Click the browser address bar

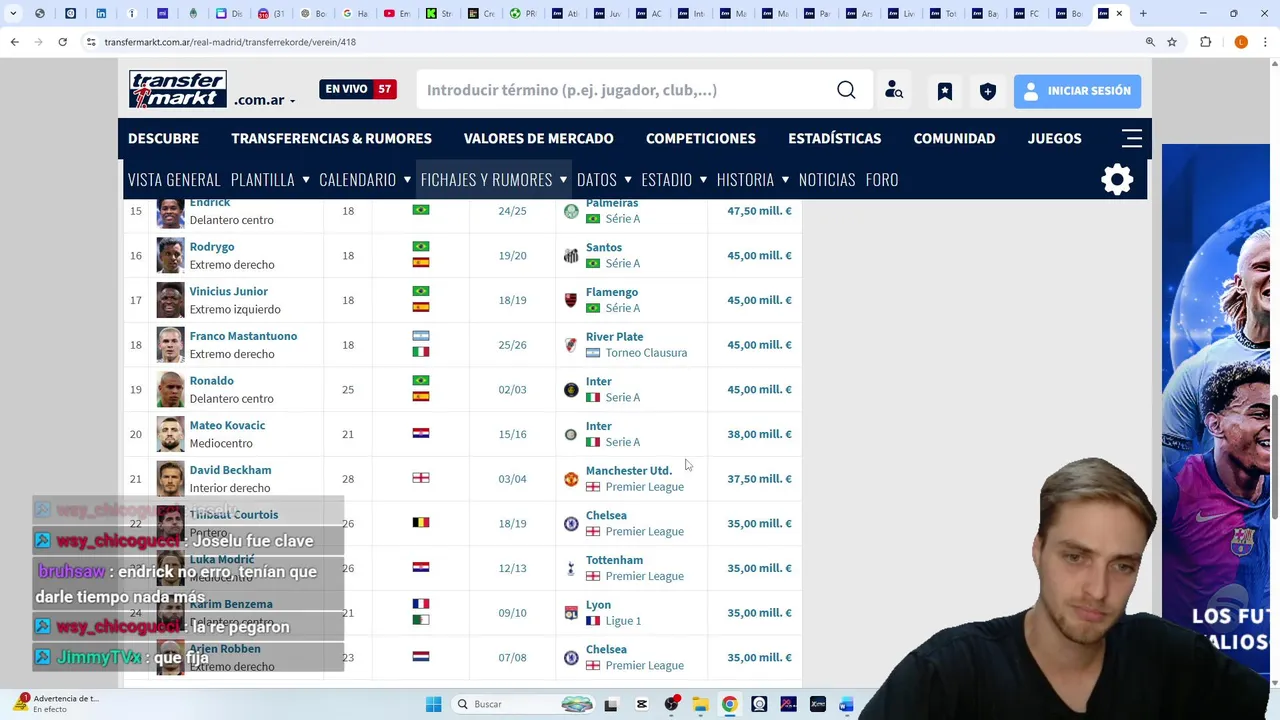(600, 42)
